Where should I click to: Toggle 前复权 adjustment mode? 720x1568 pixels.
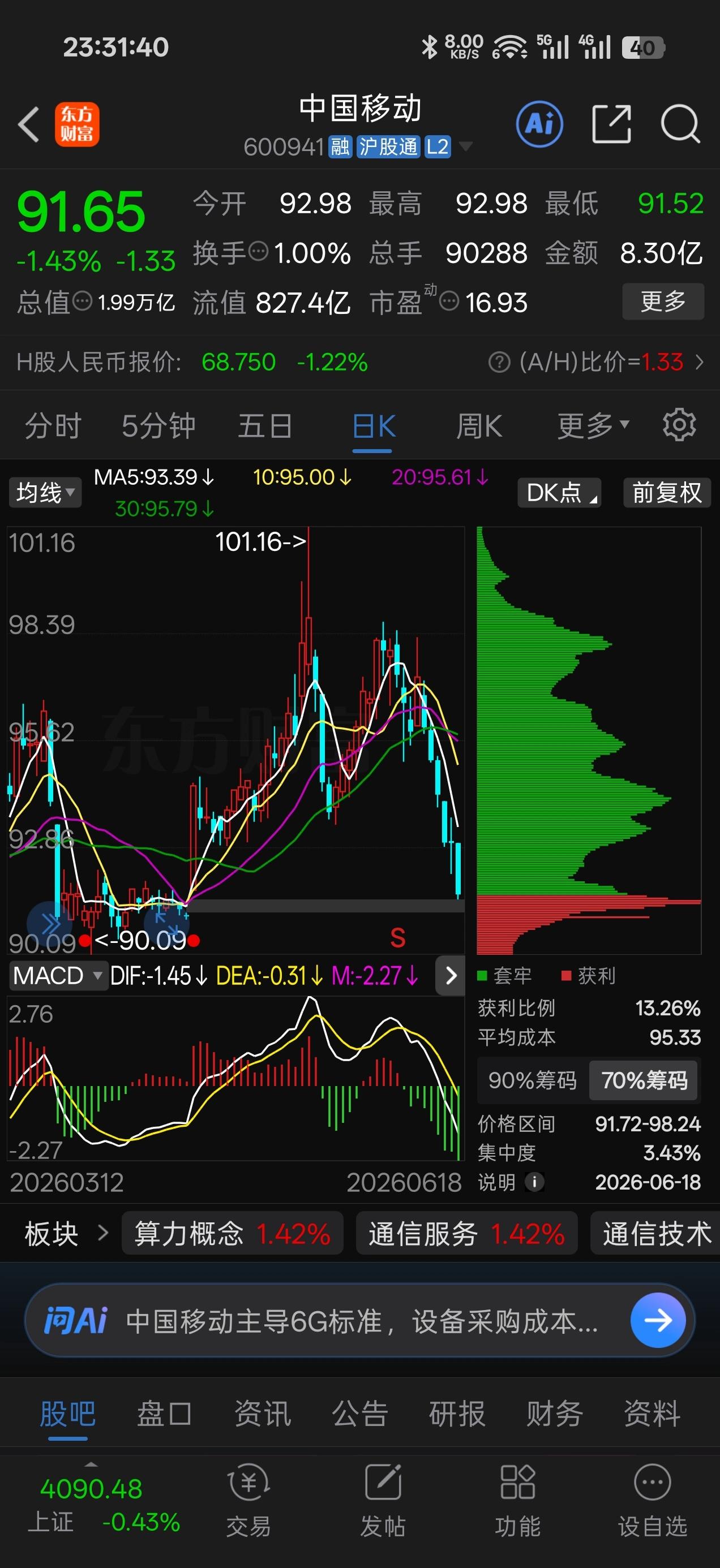click(667, 493)
